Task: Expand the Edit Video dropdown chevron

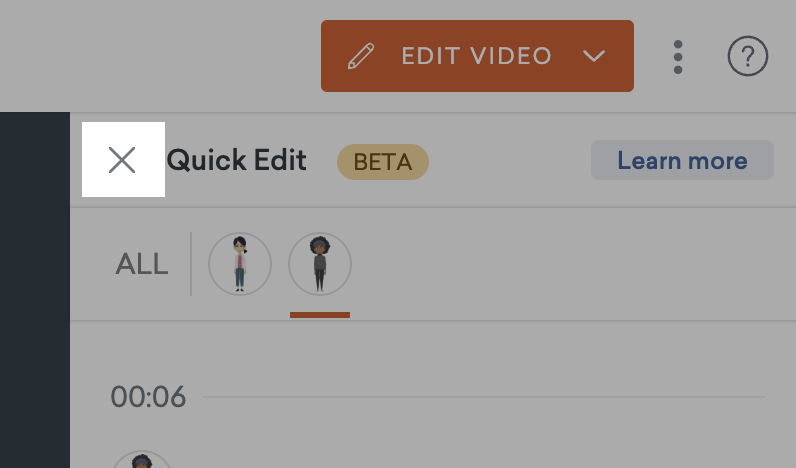Action: tap(593, 56)
